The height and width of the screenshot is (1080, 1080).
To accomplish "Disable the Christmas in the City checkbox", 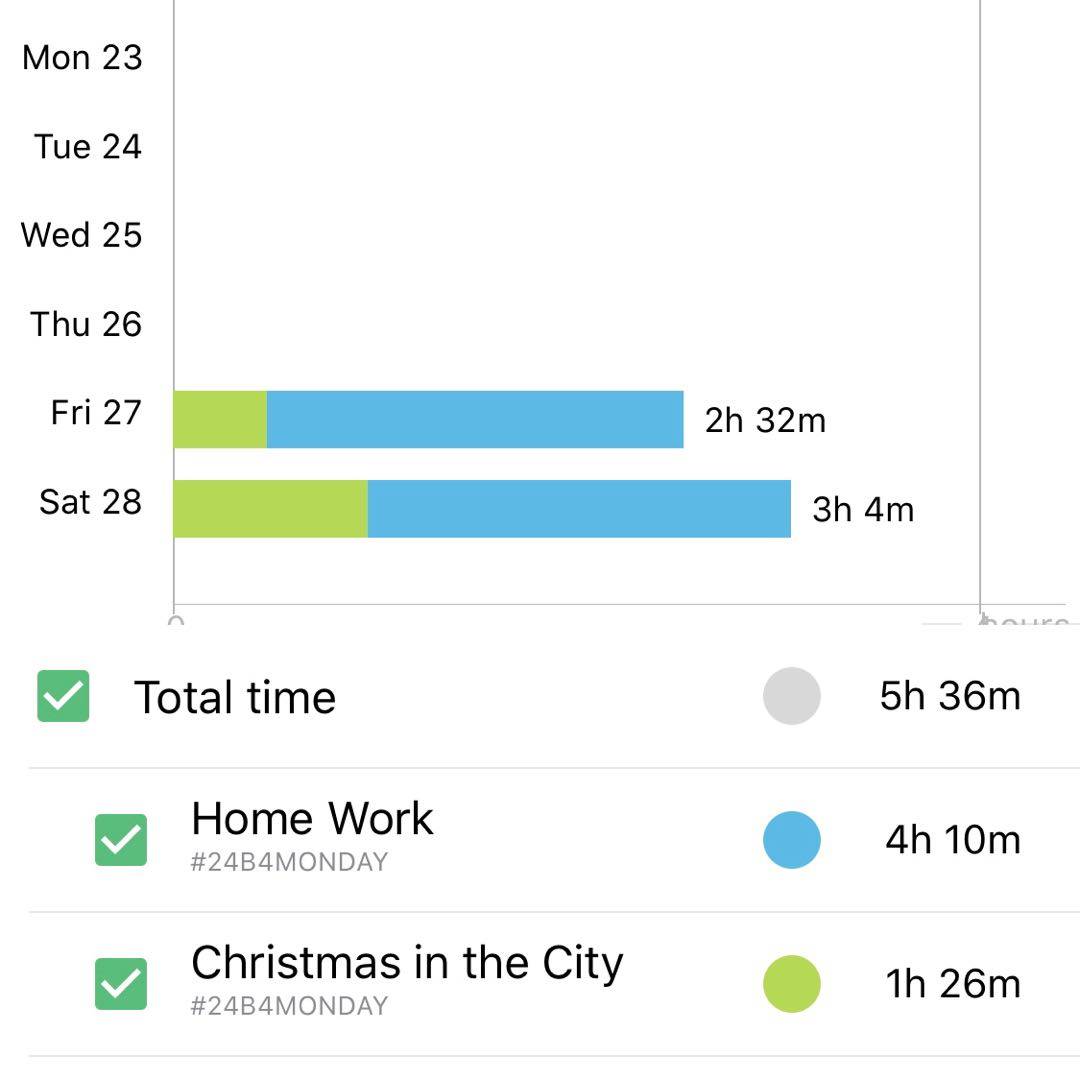I will pyautogui.click(x=121, y=984).
